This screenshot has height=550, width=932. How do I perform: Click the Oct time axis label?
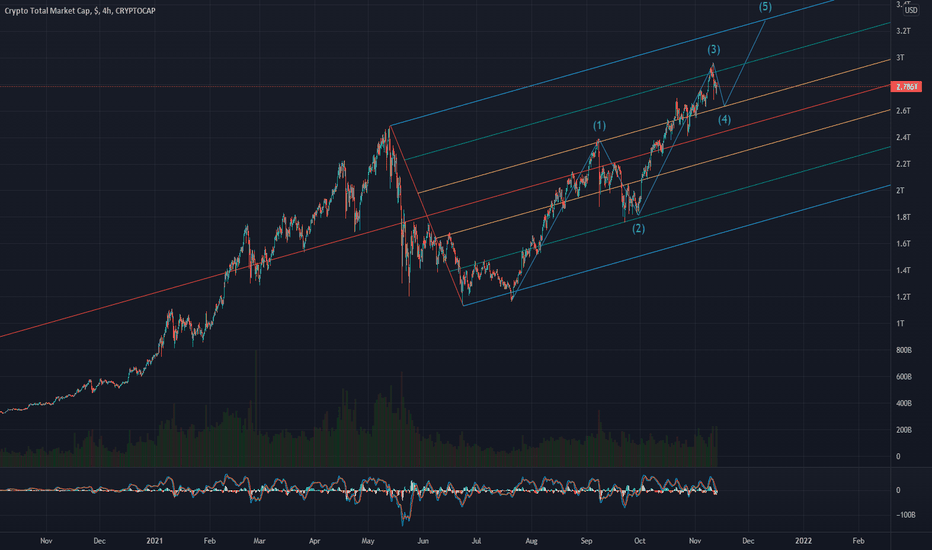640,541
